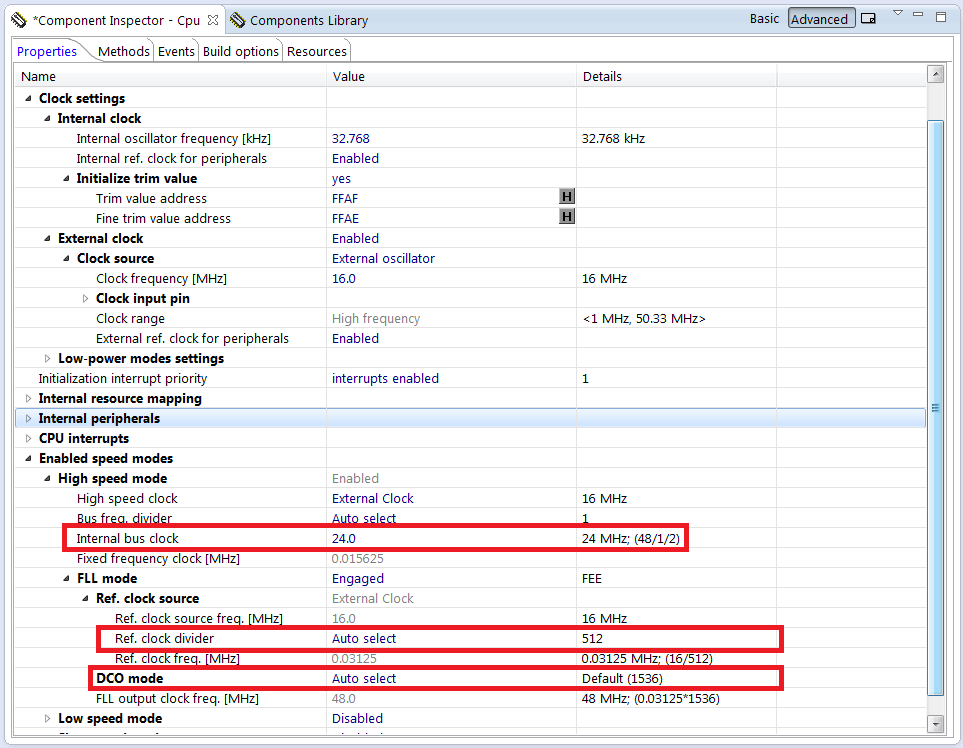
Task: Collapse the Ref. clock source group
Action: (85, 599)
